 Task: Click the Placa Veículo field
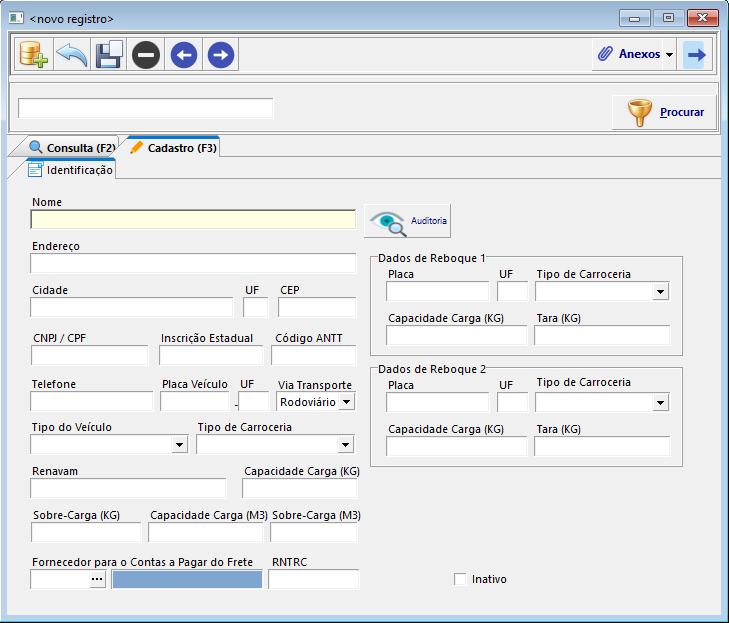[x=195, y=401]
